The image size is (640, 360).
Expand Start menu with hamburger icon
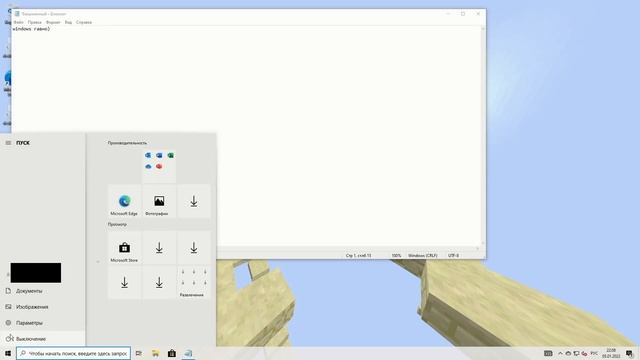tap(8, 143)
